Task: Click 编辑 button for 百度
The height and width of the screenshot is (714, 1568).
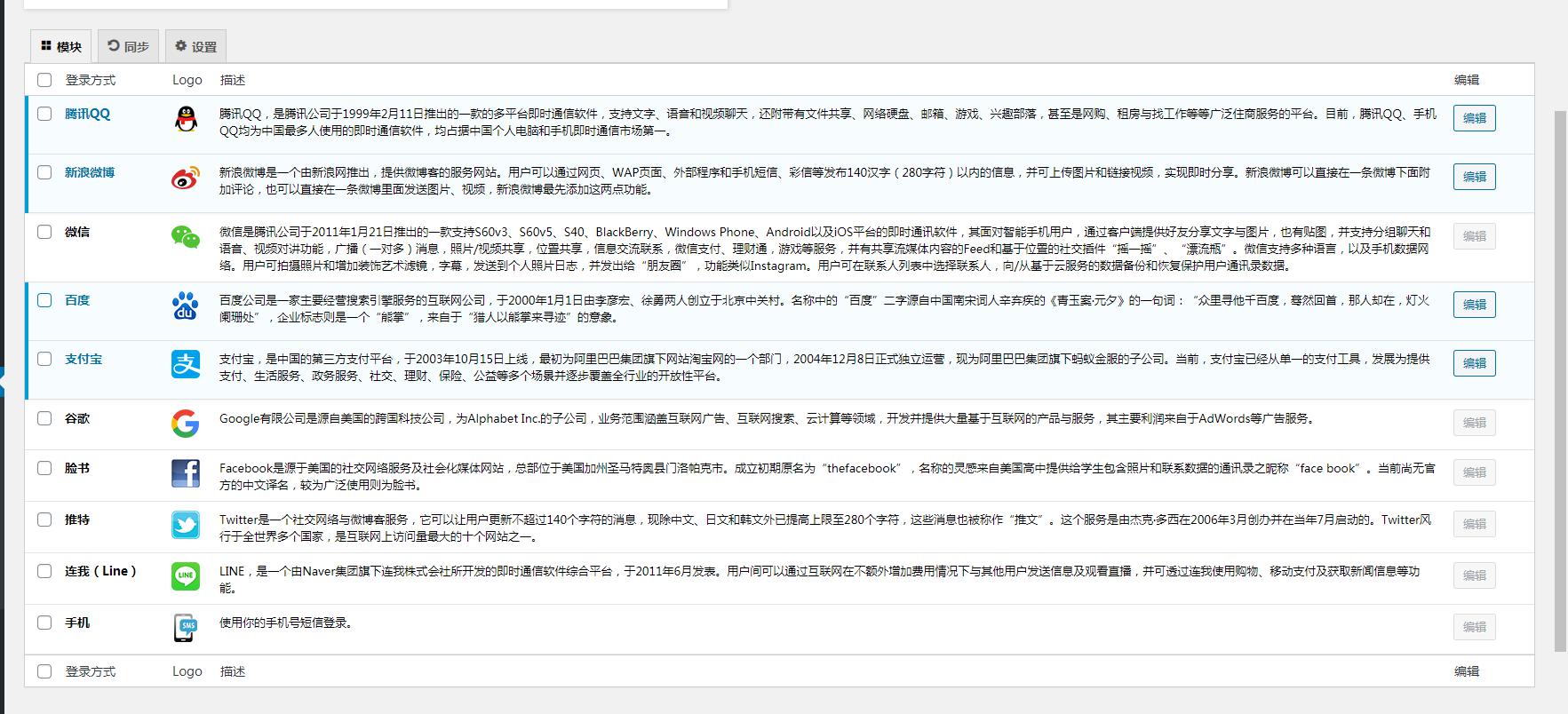Action: tap(1475, 305)
